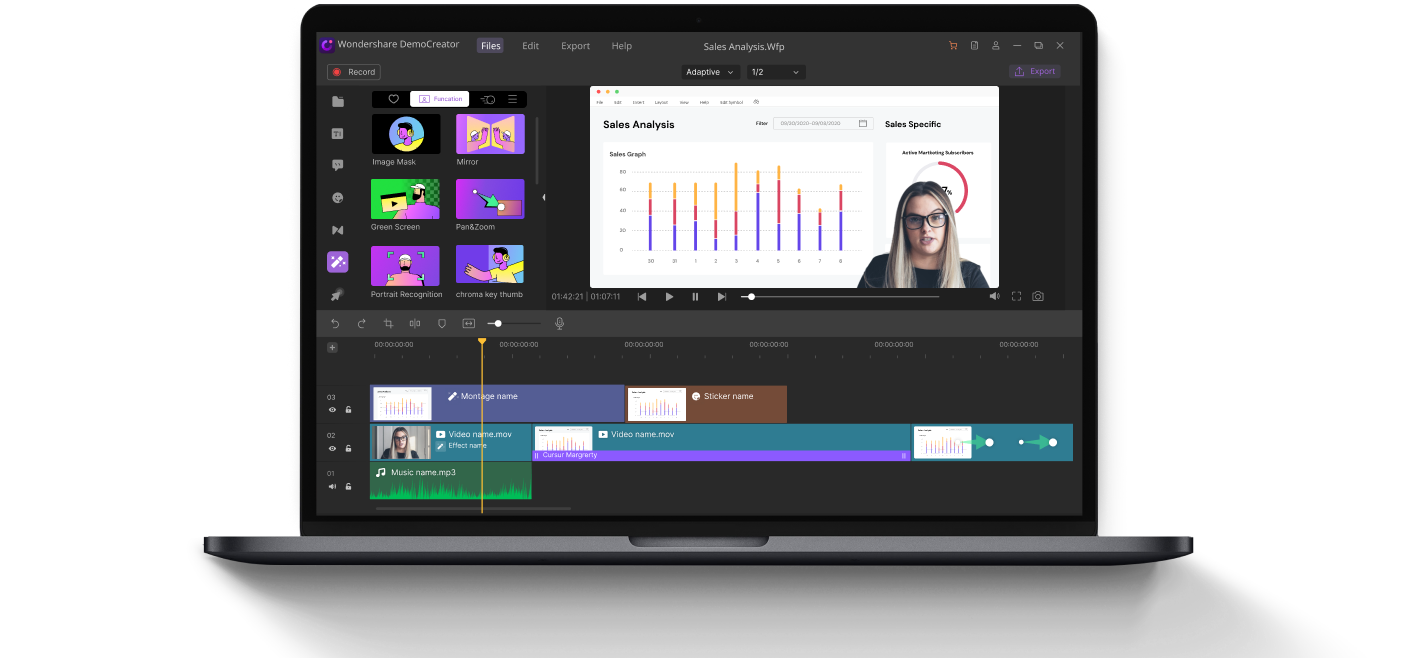1408x658 pixels.
Task: Open the document notes icon in title bar
Action: (974, 46)
